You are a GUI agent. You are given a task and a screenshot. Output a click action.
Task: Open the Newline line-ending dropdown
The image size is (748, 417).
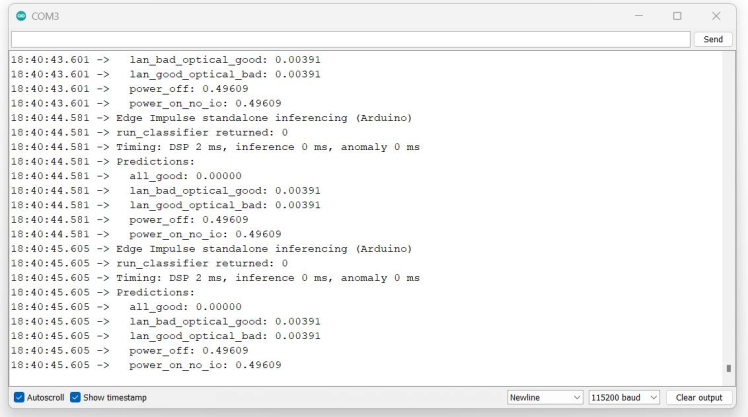click(545, 397)
